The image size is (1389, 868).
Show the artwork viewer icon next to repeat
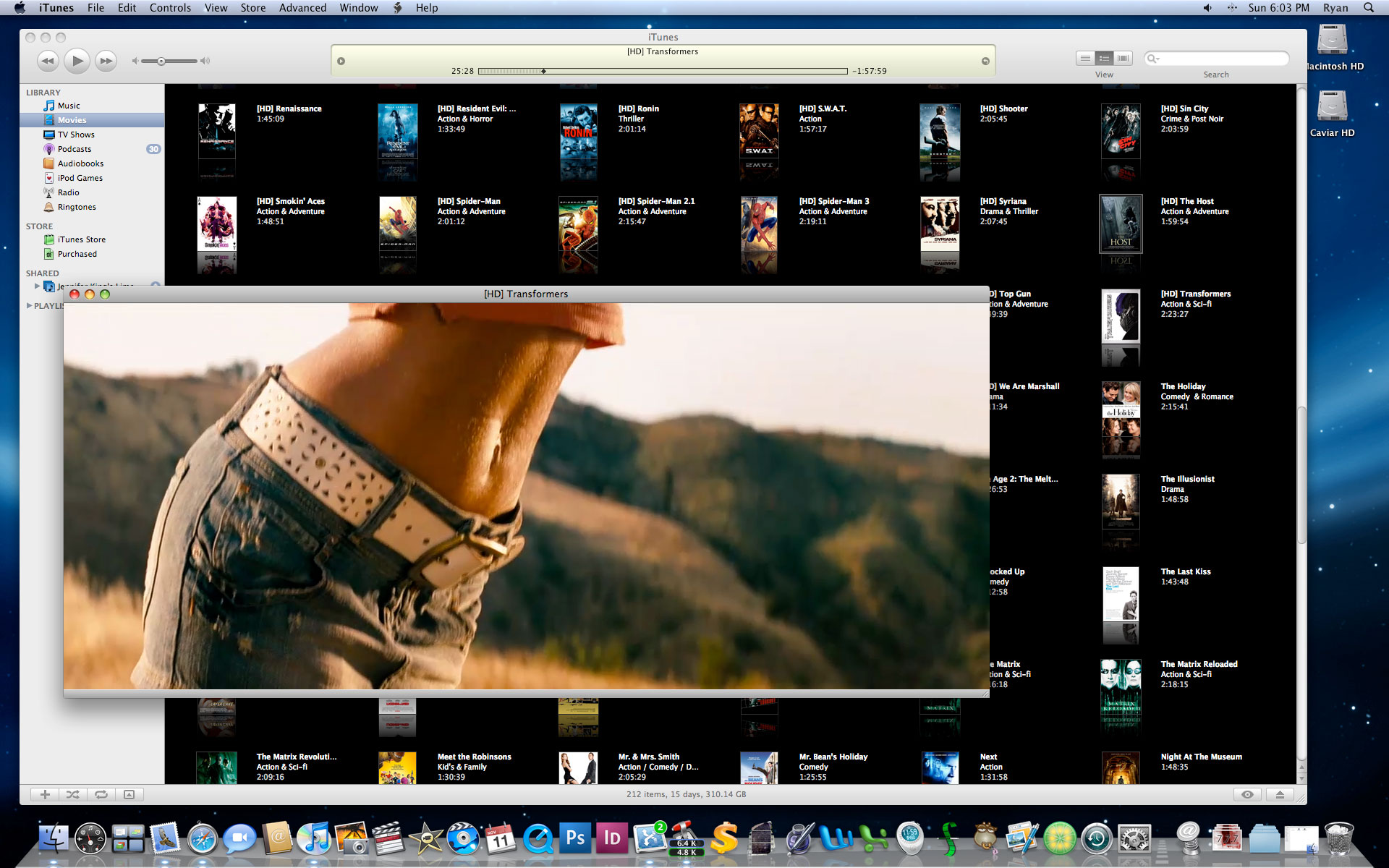129,794
